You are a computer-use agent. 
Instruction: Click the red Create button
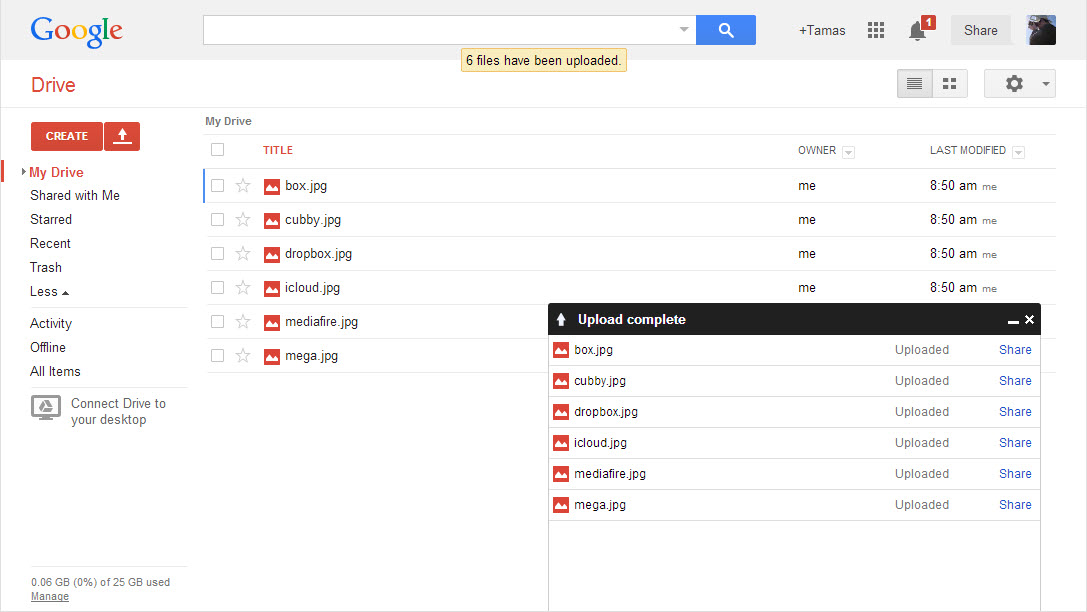pyautogui.click(x=67, y=136)
